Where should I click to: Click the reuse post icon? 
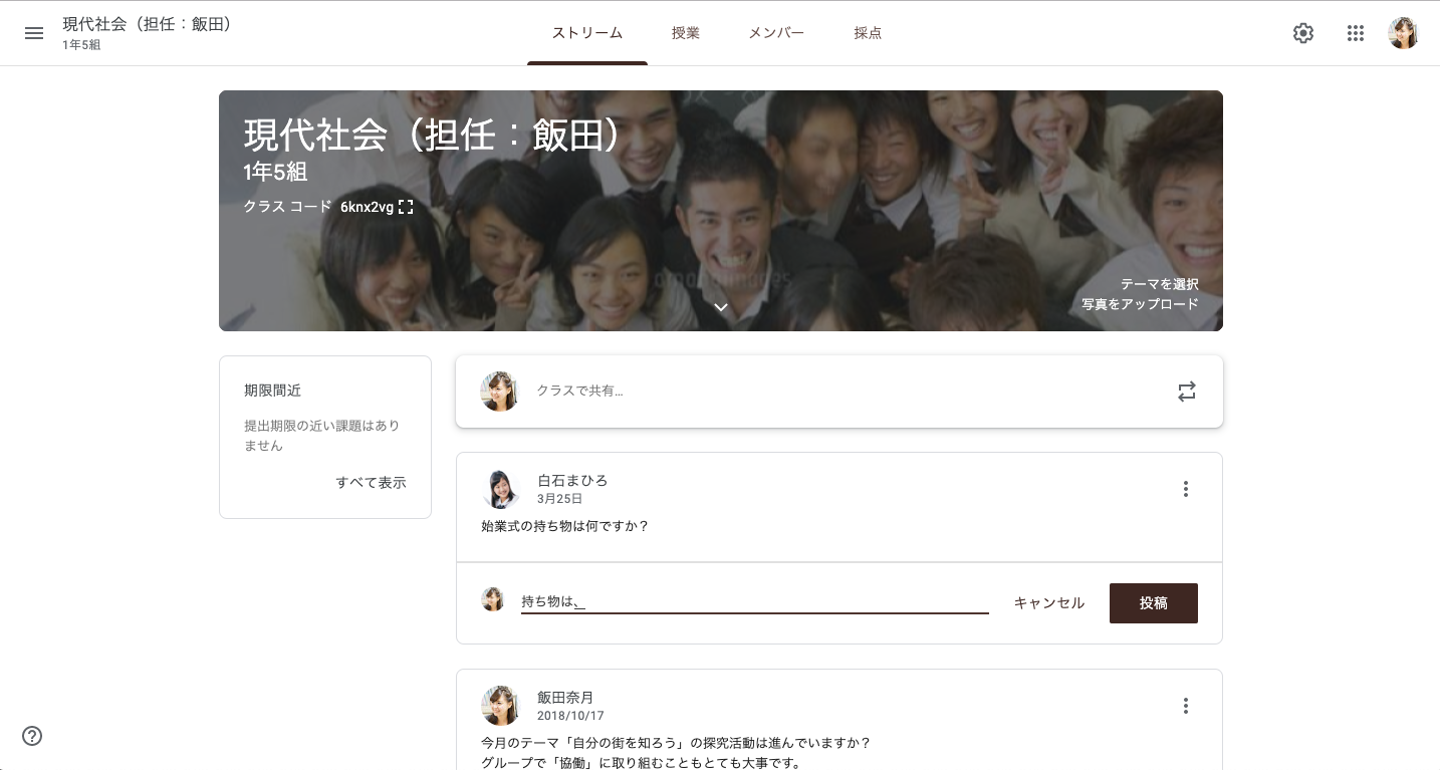1186,391
